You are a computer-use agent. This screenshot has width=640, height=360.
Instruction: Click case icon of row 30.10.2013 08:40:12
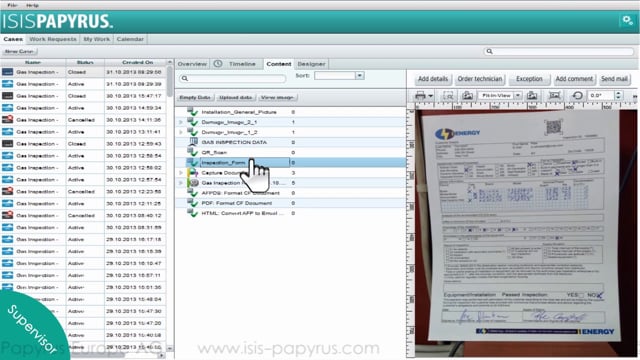(x=7, y=215)
